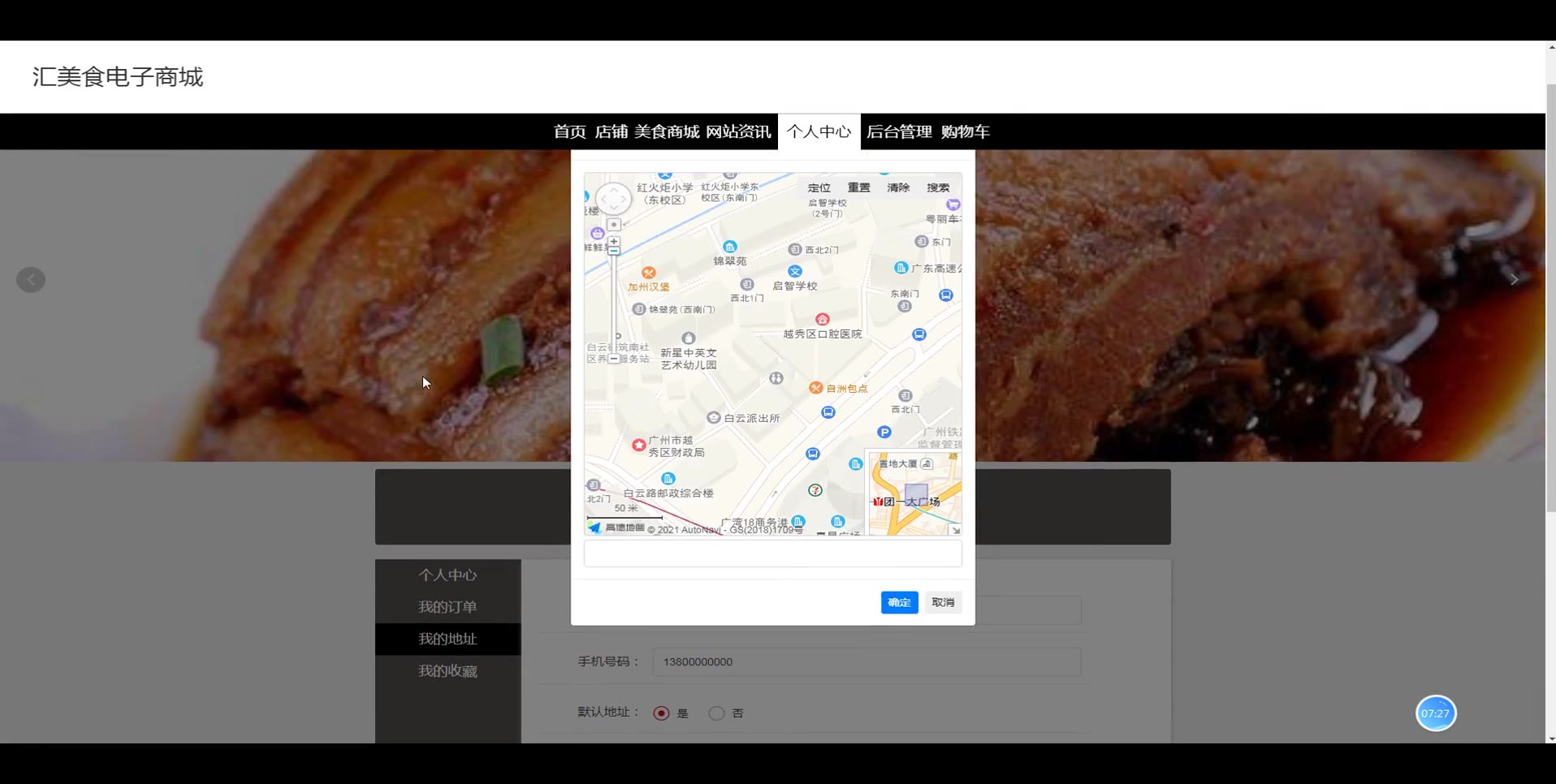Click the 新星中英文艺术幼儿园 marker icon
Viewport: 1556px width, 784px height.
688,338
